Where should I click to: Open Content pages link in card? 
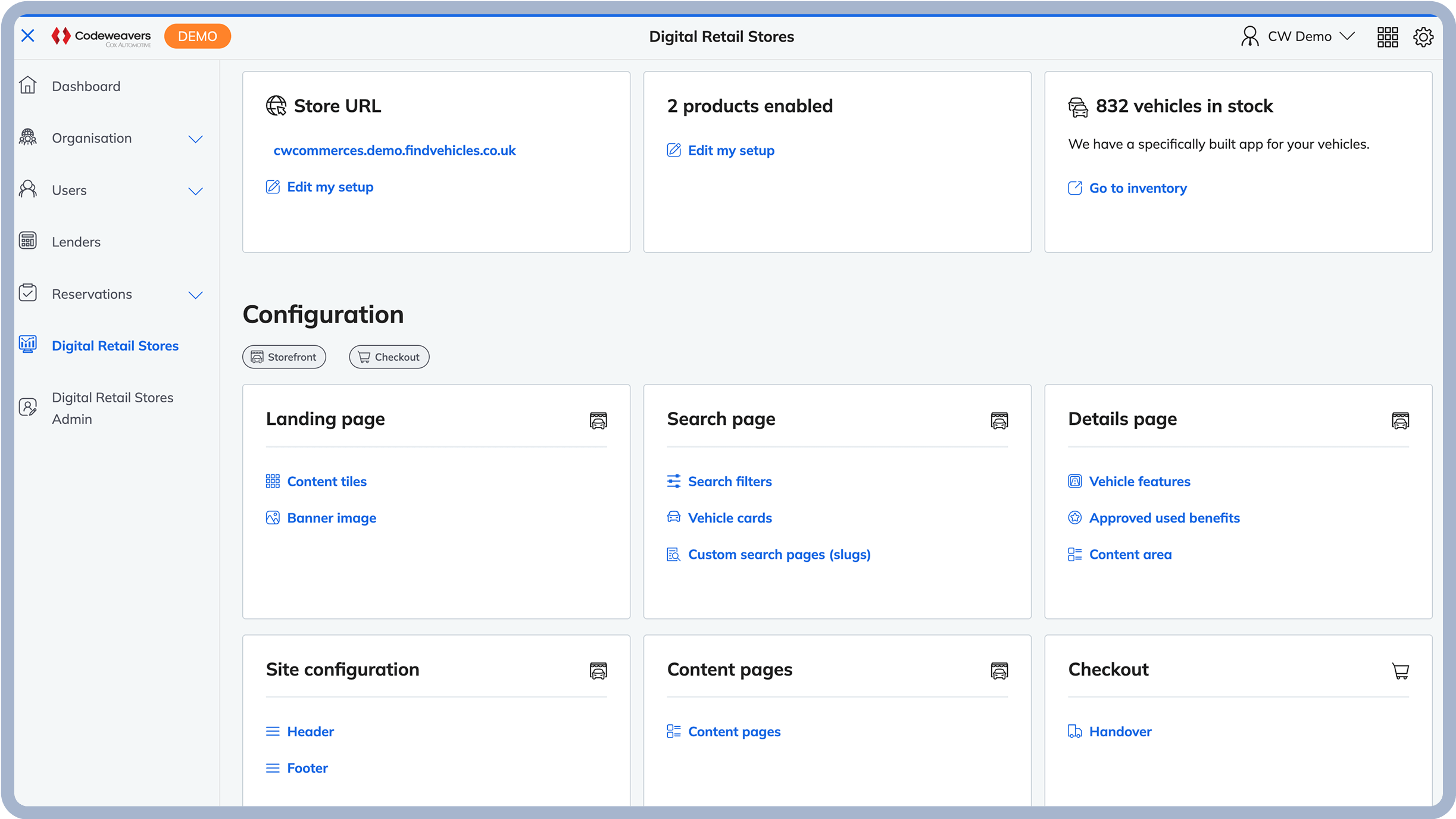coord(734,732)
